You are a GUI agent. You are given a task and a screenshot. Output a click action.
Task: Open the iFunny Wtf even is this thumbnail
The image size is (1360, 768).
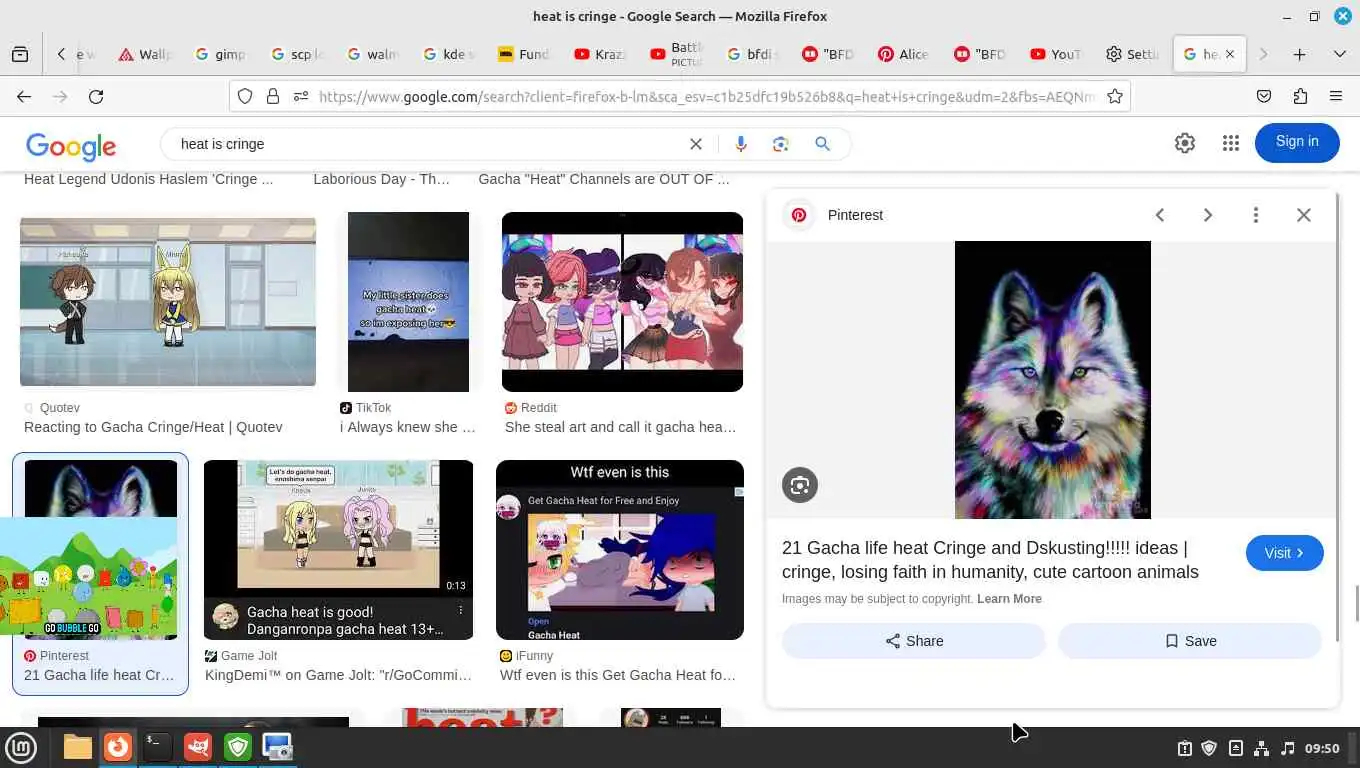[620, 550]
